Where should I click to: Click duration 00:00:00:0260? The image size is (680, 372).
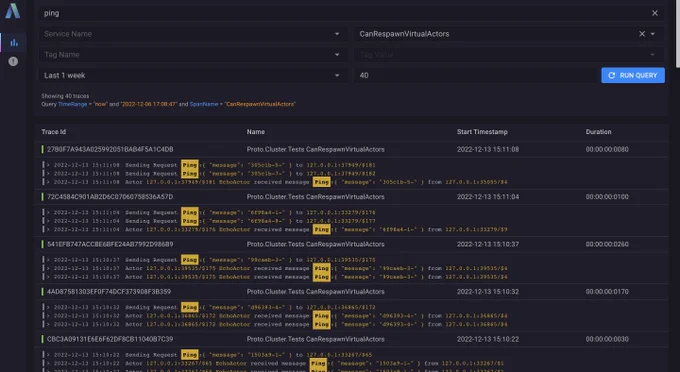[607, 244]
